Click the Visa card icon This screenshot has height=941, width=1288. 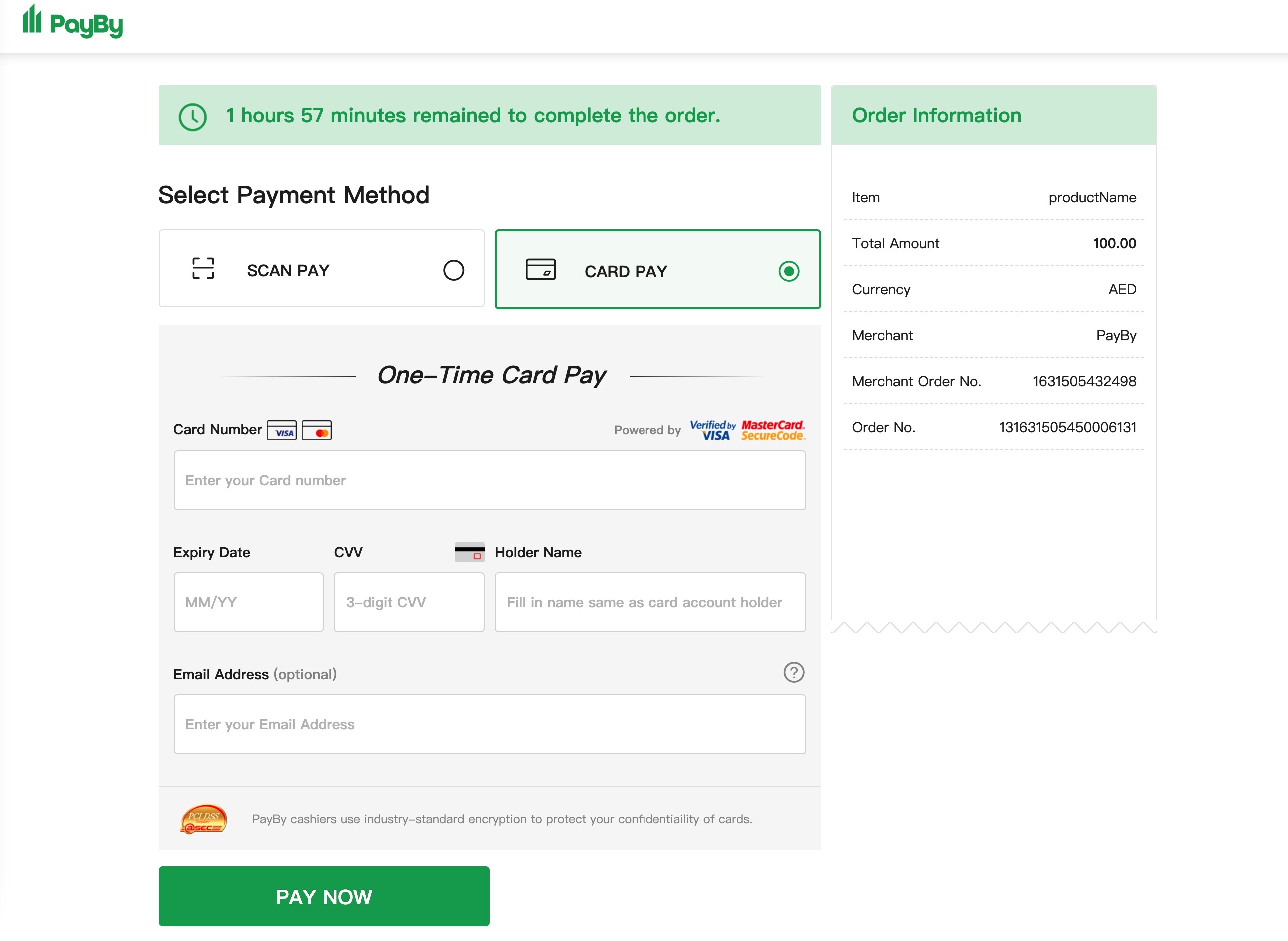coord(282,431)
